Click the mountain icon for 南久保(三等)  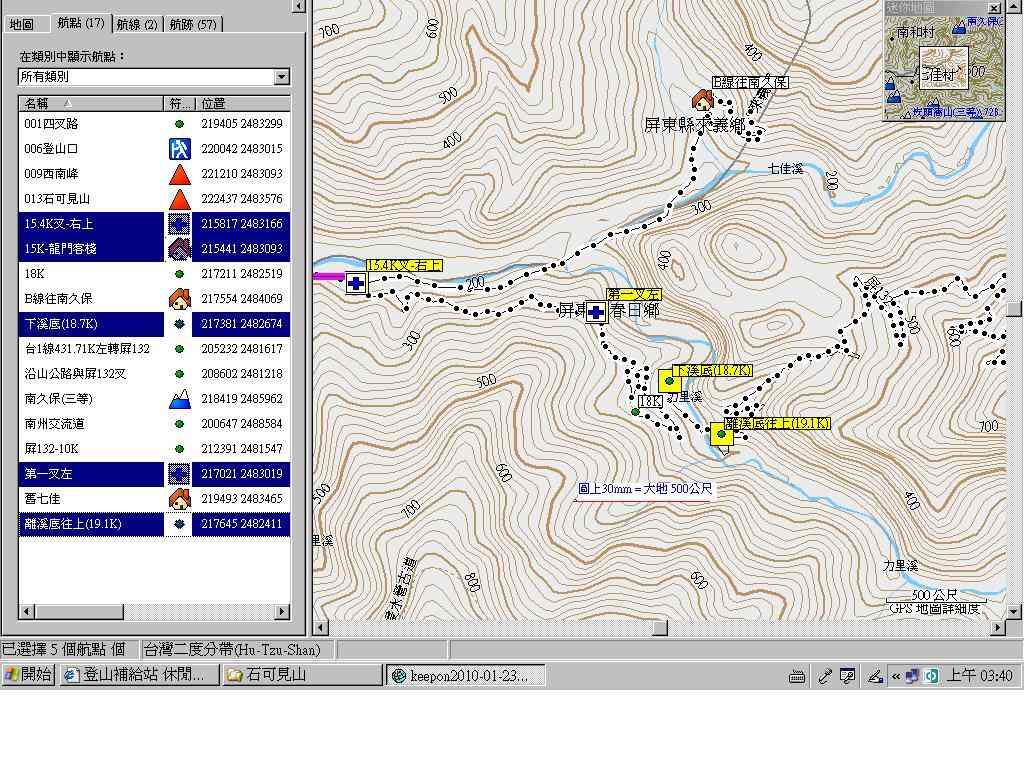(x=179, y=399)
